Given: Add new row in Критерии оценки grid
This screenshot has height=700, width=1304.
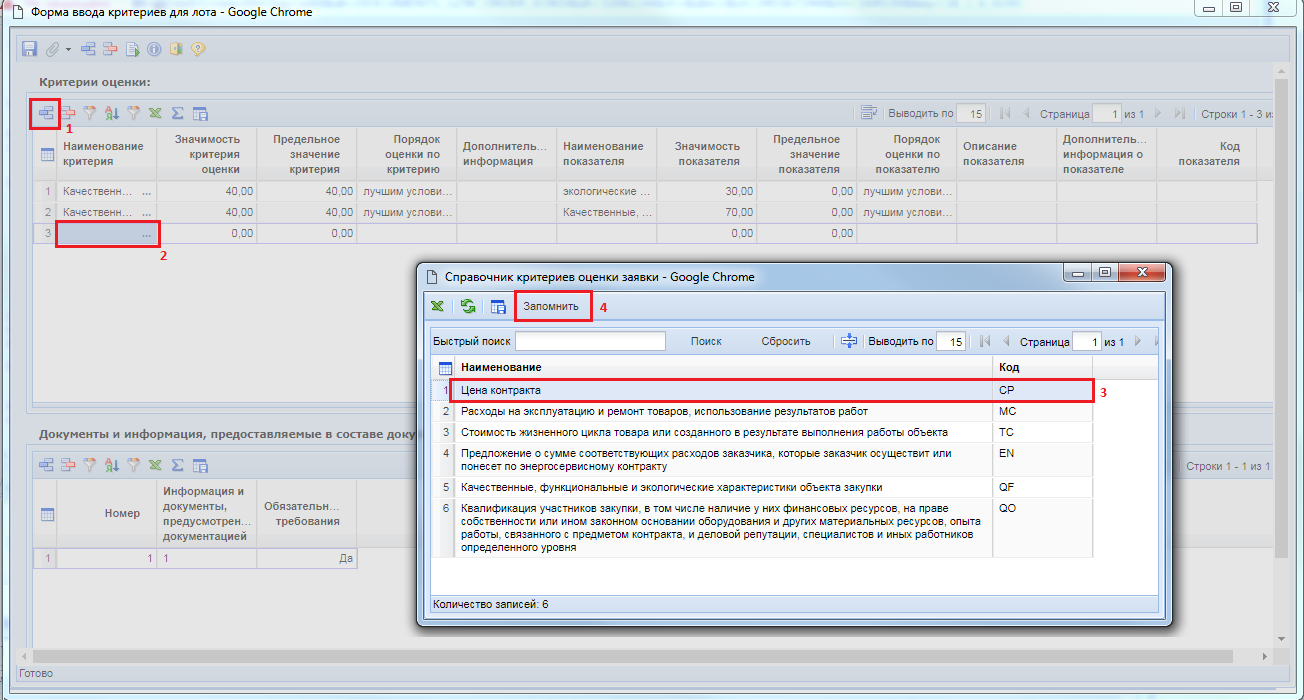Looking at the screenshot, I should click(46, 113).
